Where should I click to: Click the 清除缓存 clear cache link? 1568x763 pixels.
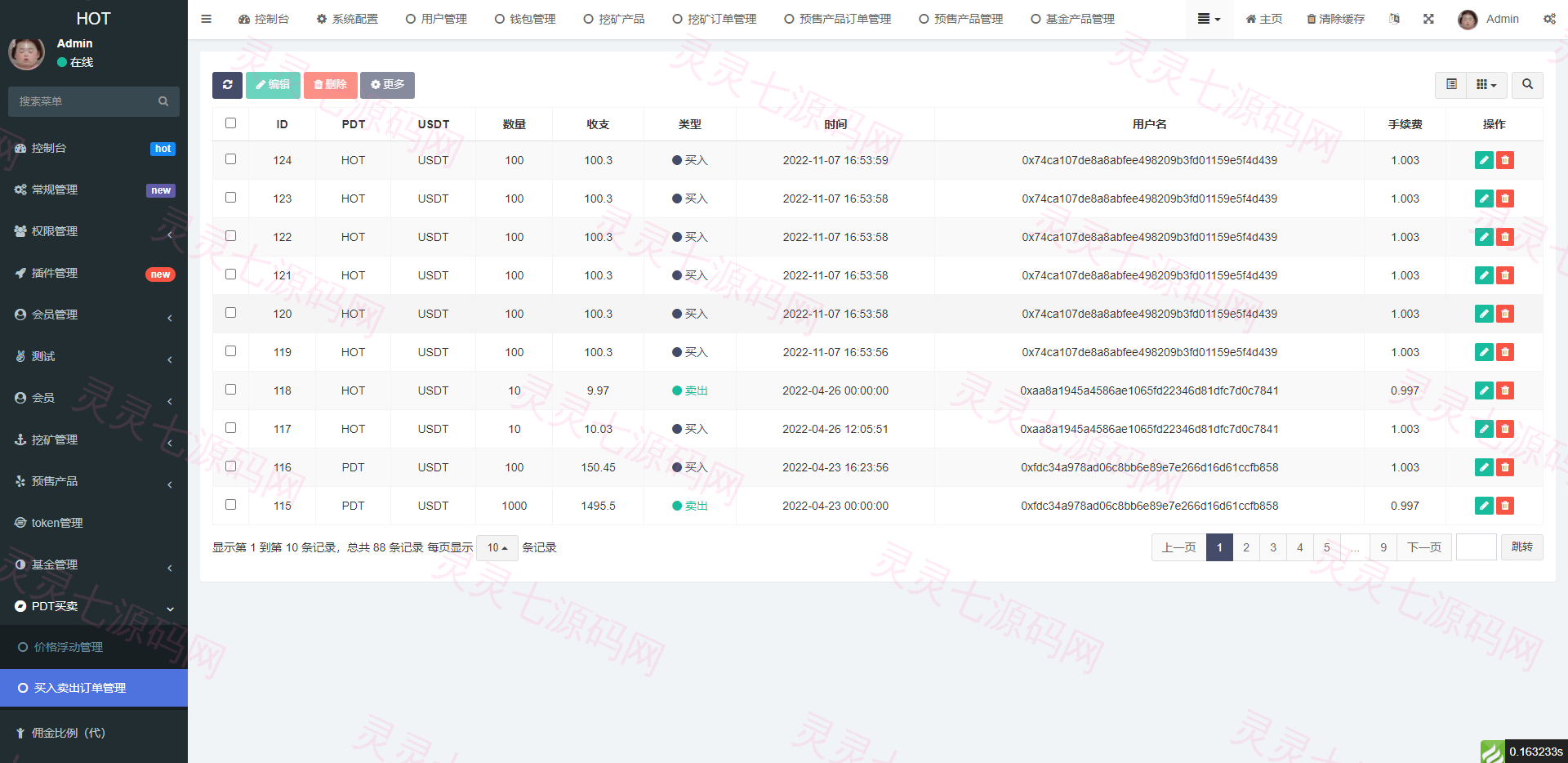tap(1335, 19)
